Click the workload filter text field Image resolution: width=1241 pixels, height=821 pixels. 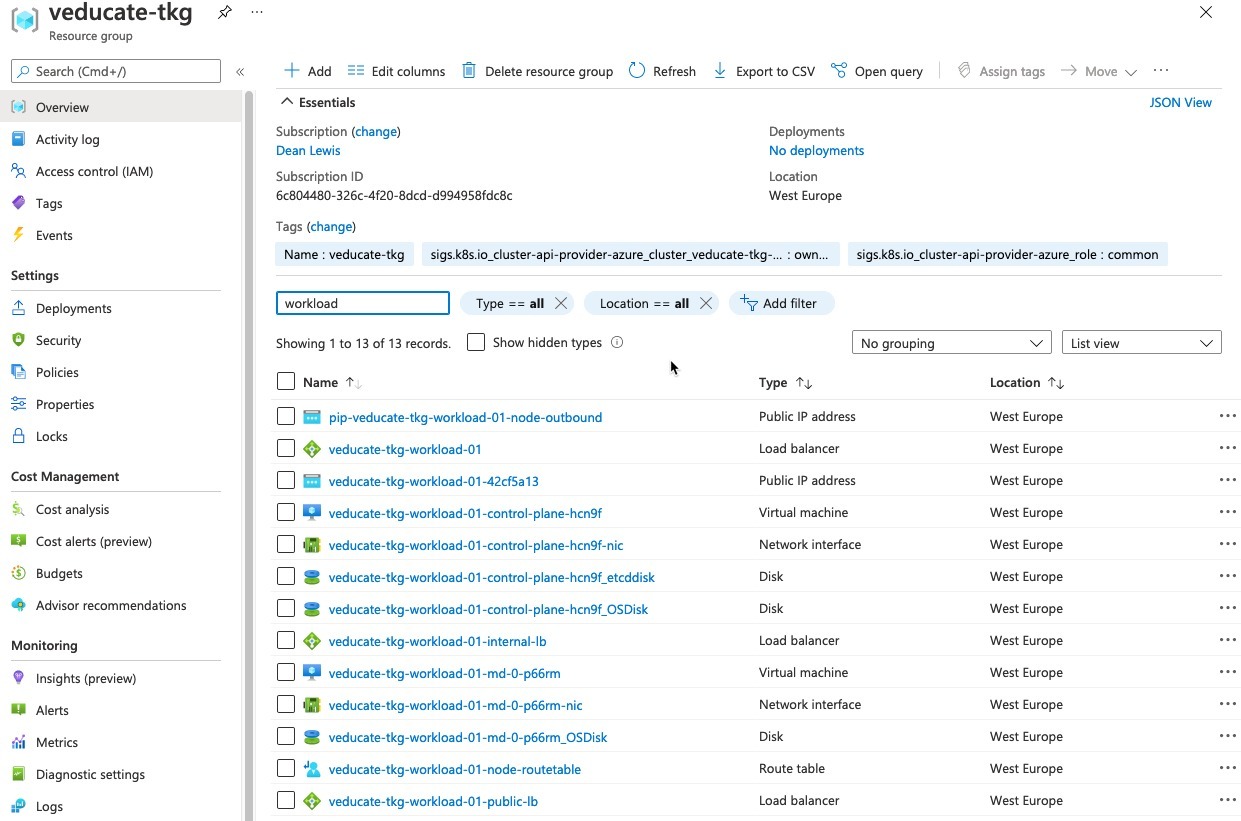pyautogui.click(x=363, y=303)
